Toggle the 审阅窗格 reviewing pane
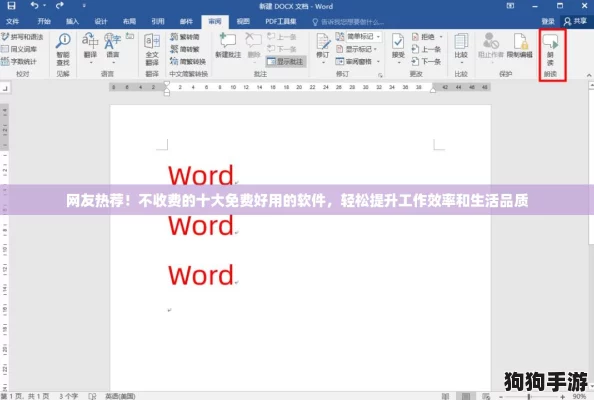 [355, 61]
